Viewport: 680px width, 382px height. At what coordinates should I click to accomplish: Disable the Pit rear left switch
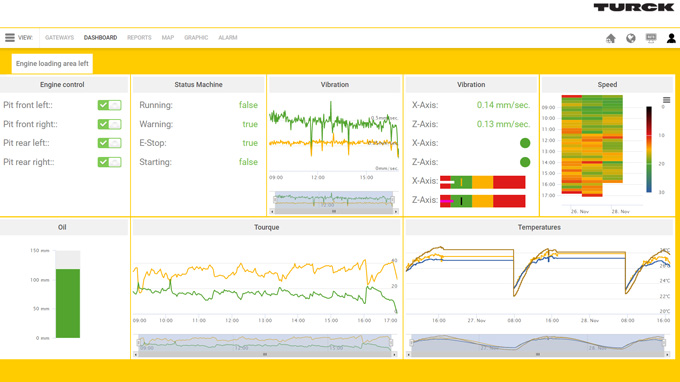[109, 143]
